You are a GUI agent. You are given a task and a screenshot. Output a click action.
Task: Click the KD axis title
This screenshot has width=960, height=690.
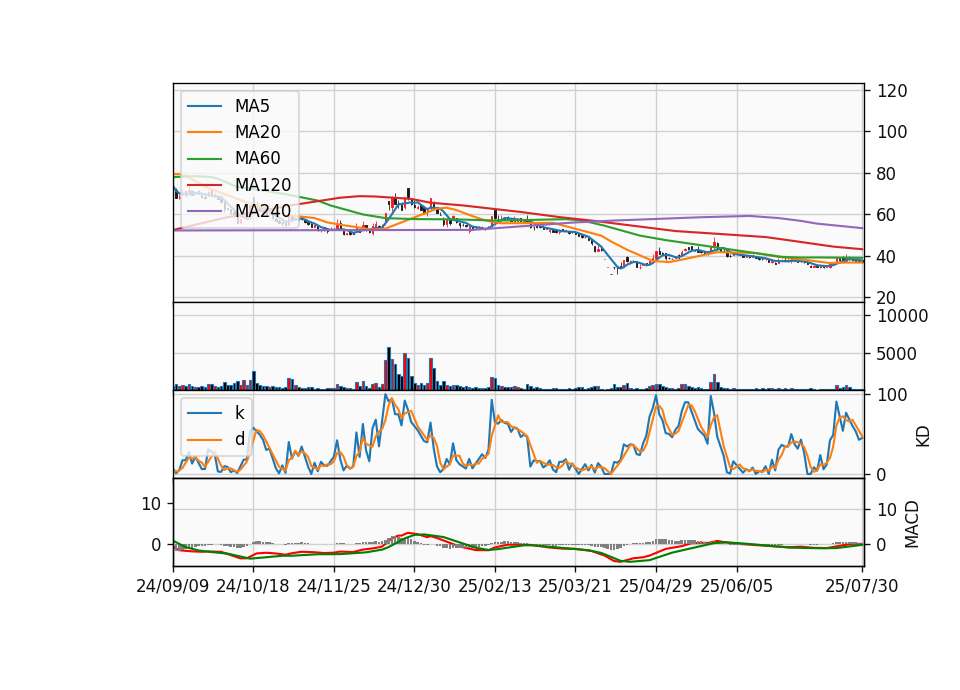tap(923, 436)
